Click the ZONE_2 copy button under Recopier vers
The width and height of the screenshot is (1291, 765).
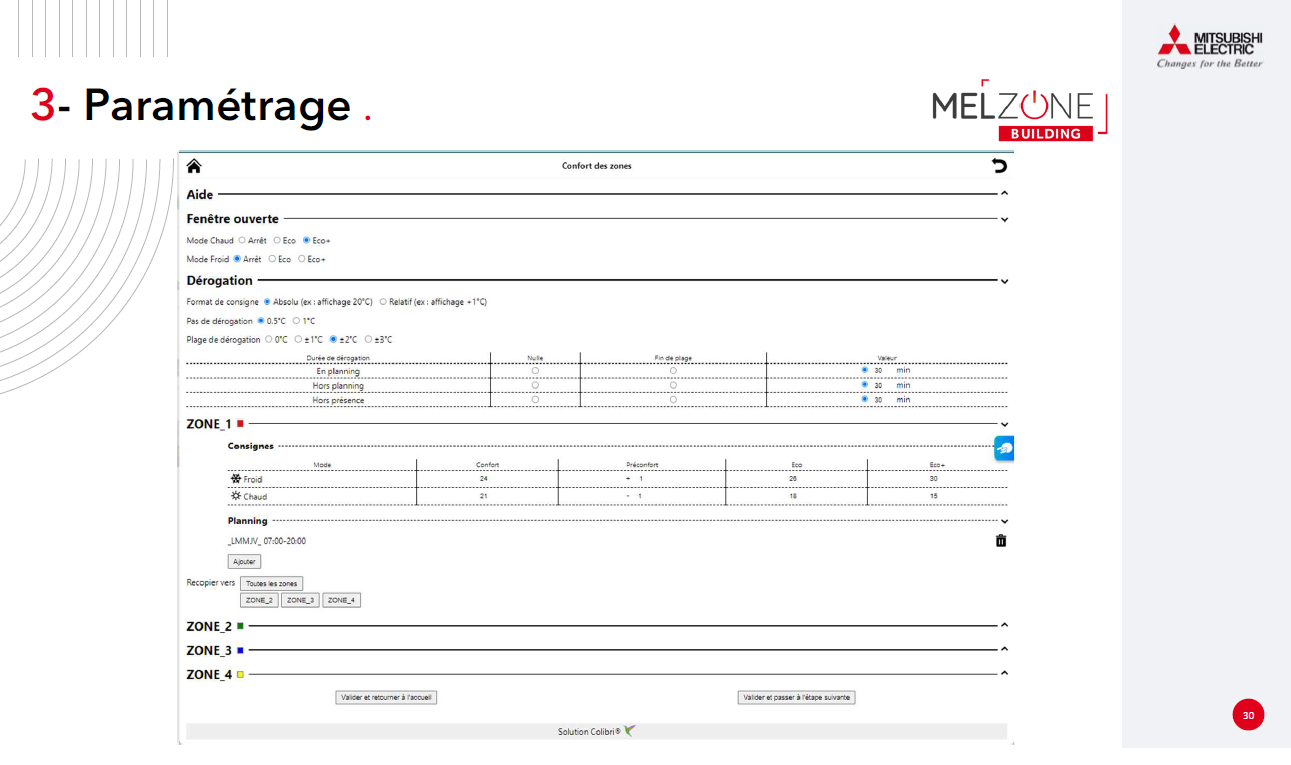[x=259, y=600]
